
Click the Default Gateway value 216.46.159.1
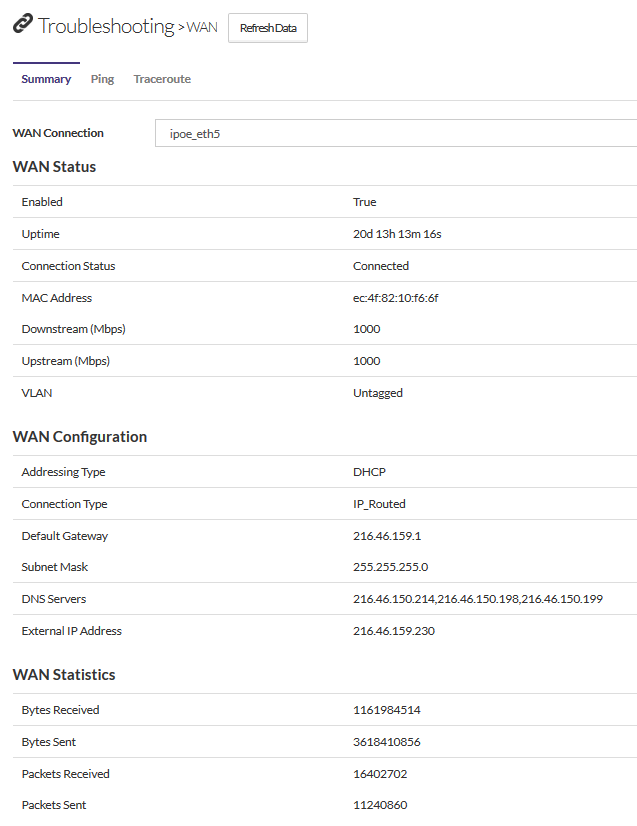[x=387, y=536]
